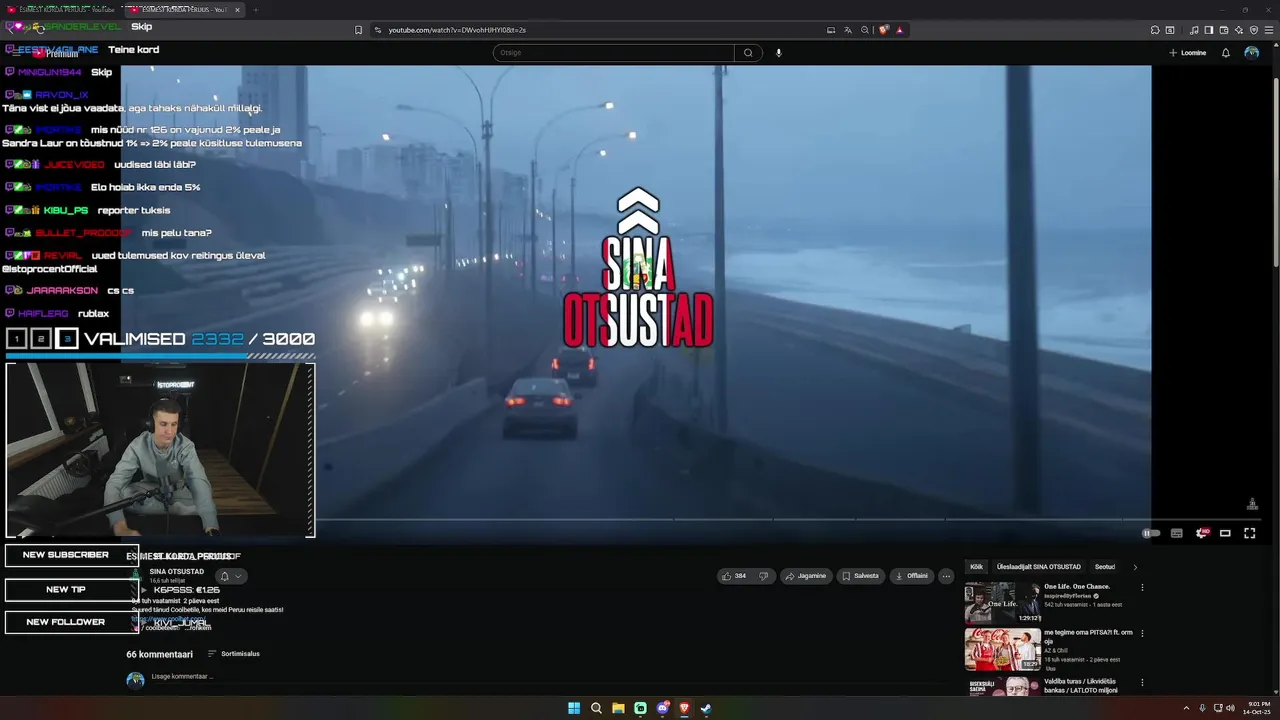The height and width of the screenshot is (720, 1280).
Task: Click the translate page icon in address bar
Action: tap(848, 30)
